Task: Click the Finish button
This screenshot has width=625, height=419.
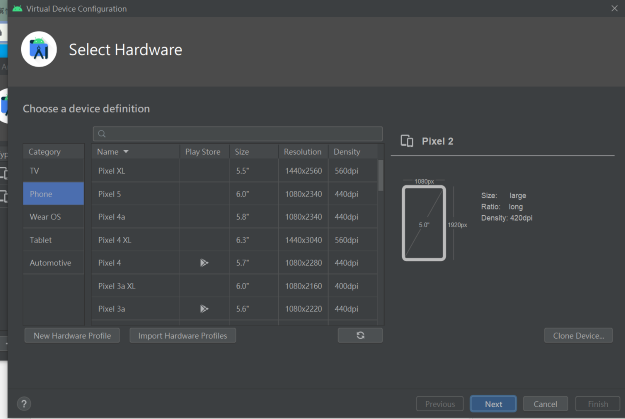Action: tap(597, 404)
